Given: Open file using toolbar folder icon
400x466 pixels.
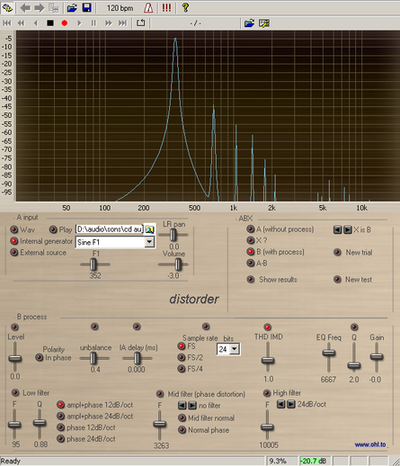Looking at the screenshot, I should coord(72,8).
